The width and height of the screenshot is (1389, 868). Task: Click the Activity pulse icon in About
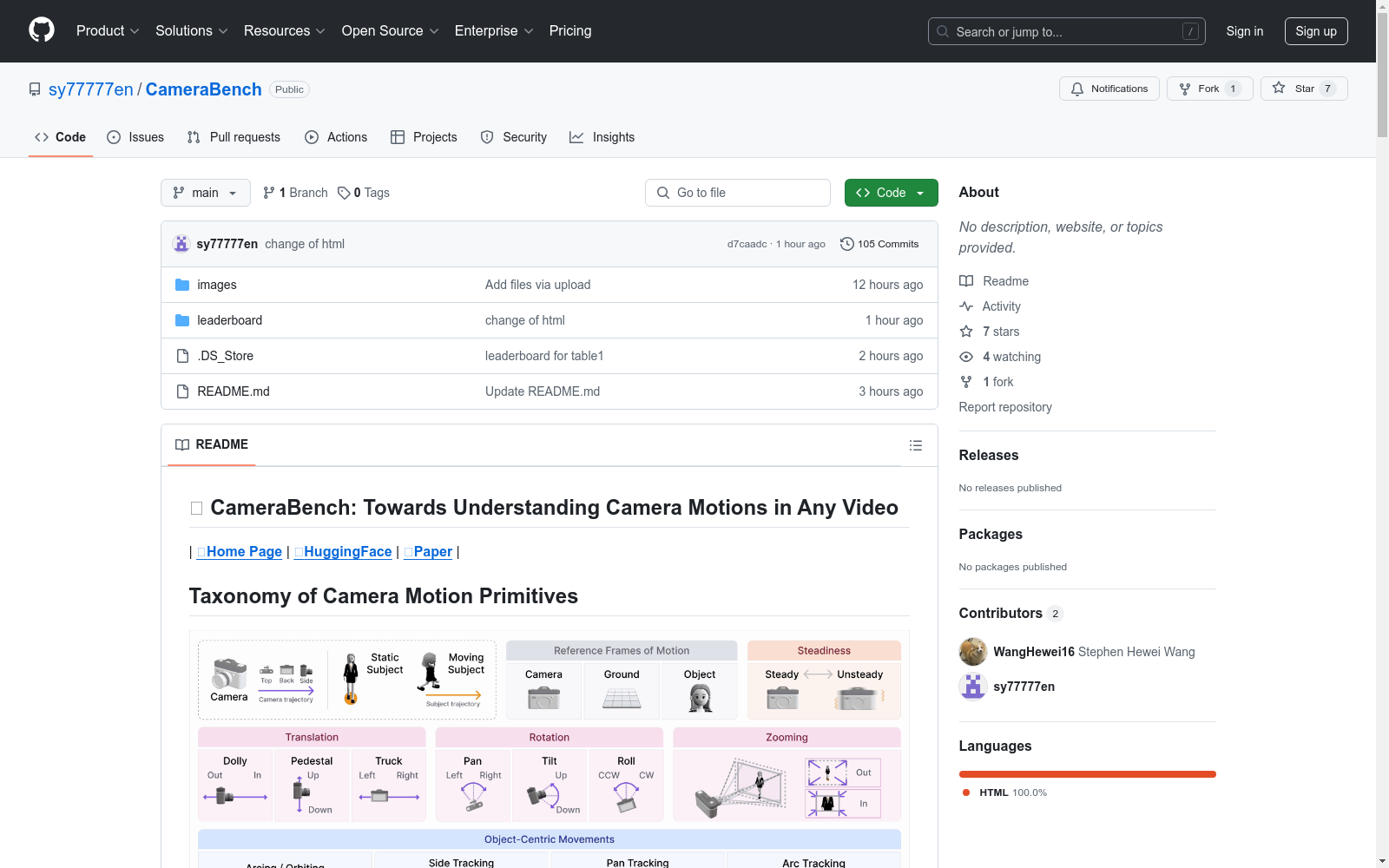tap(966, 306)
